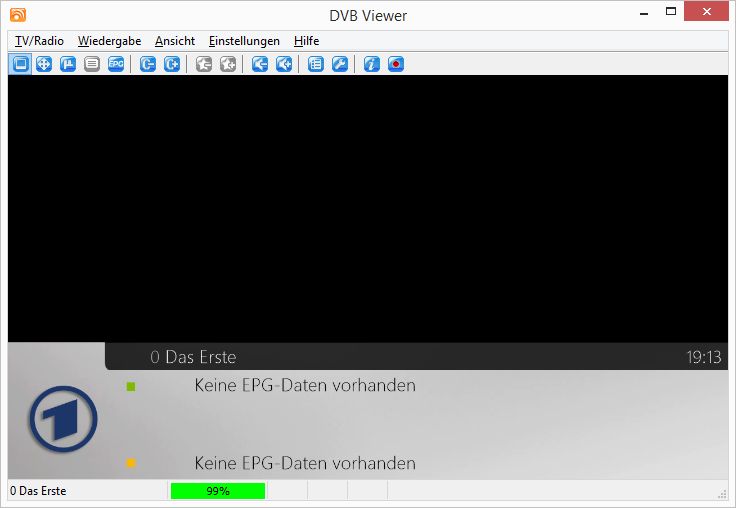Click the next favorite star-plus icon
Image resolution: width=736 pixels, height=508 pixels.
[x=228, y=64]
